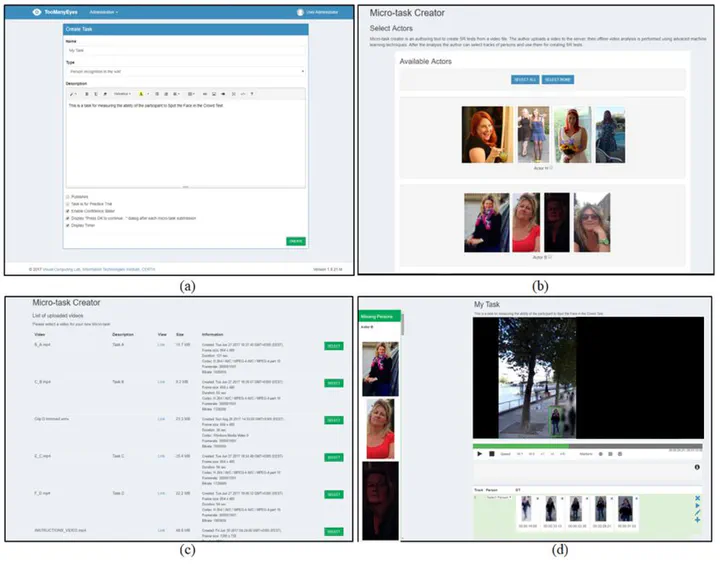Screen dimensions: 720x565
Task: Click the blue pencil edit track icon
Action: pos(697,513)
